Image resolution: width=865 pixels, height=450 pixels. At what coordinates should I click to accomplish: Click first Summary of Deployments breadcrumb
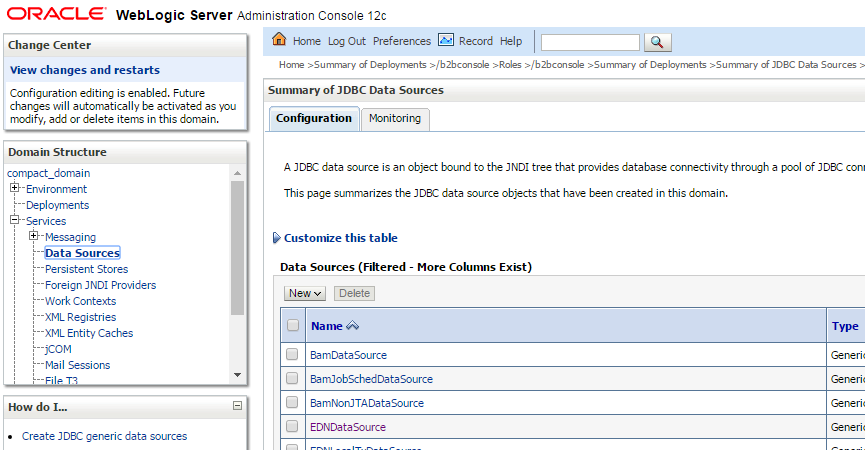pyautogui.click(x=370, y=65)
